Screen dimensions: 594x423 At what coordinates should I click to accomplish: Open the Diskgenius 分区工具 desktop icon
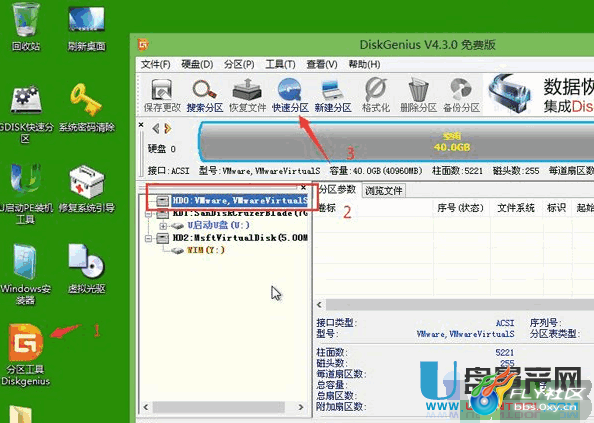25,354
